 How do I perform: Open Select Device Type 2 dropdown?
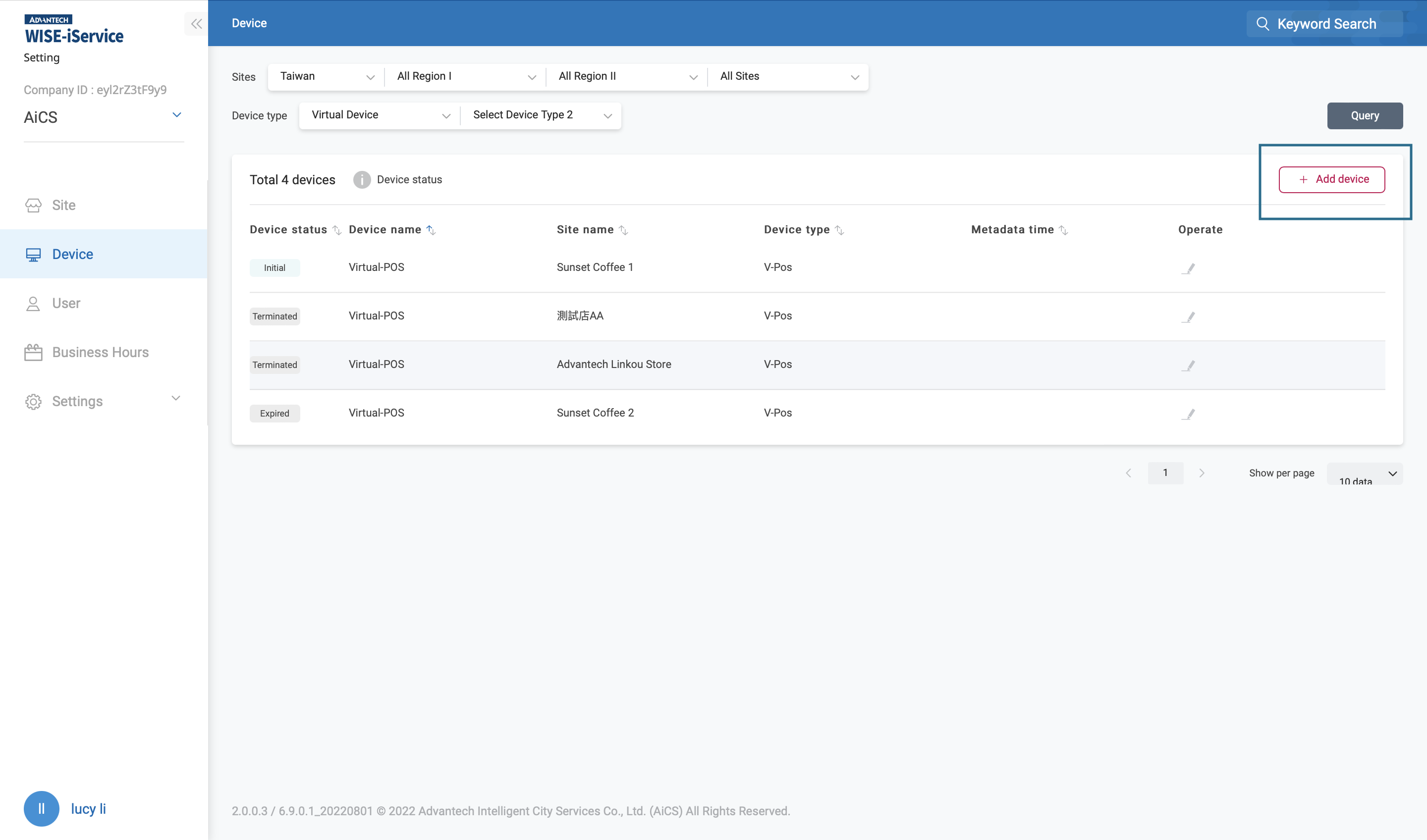click(x=542, y=115)
